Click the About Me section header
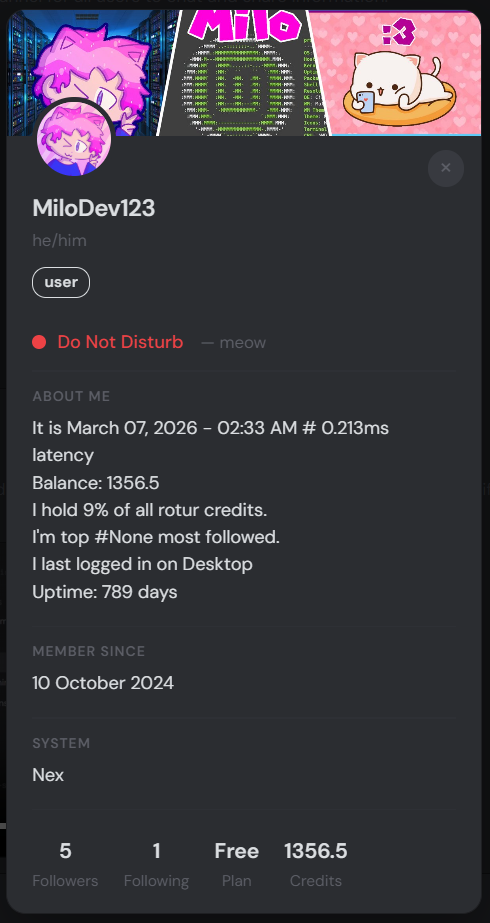 click(x=71, y=396)
